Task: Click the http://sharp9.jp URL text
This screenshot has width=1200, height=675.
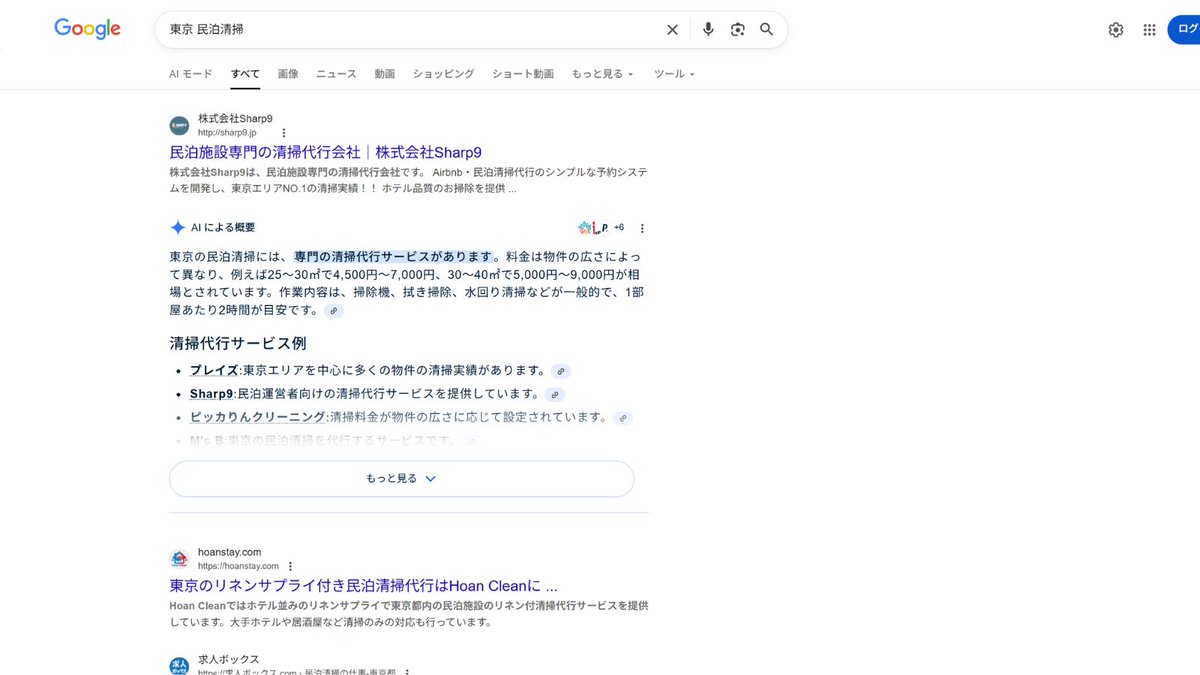Action: (227, 132)
